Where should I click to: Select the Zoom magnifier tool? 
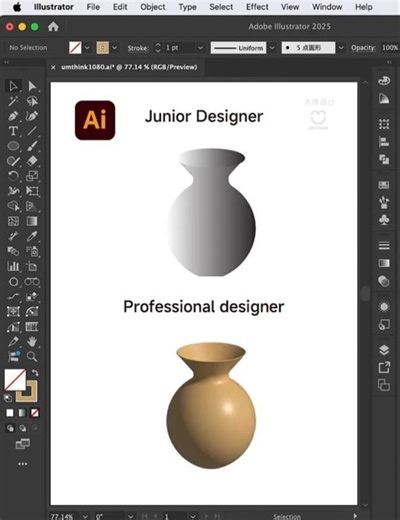click(x=32, y=357)
